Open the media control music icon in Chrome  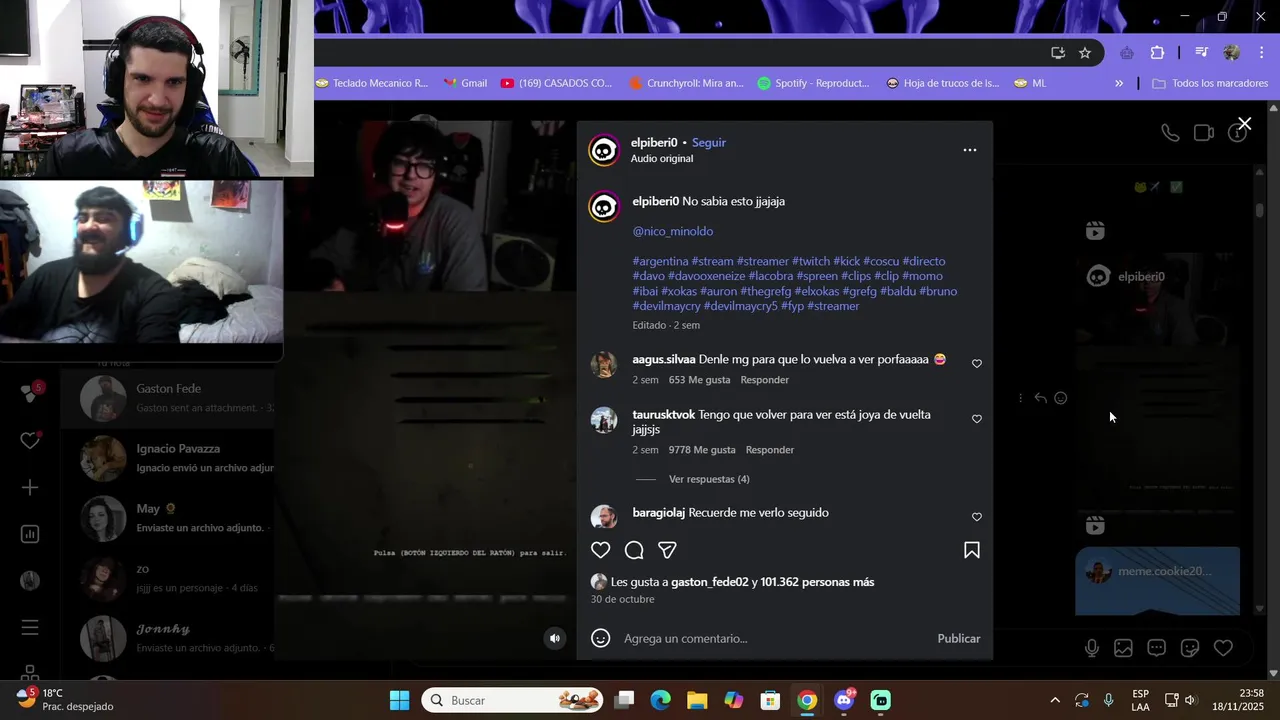click(x=1201, y=53)
